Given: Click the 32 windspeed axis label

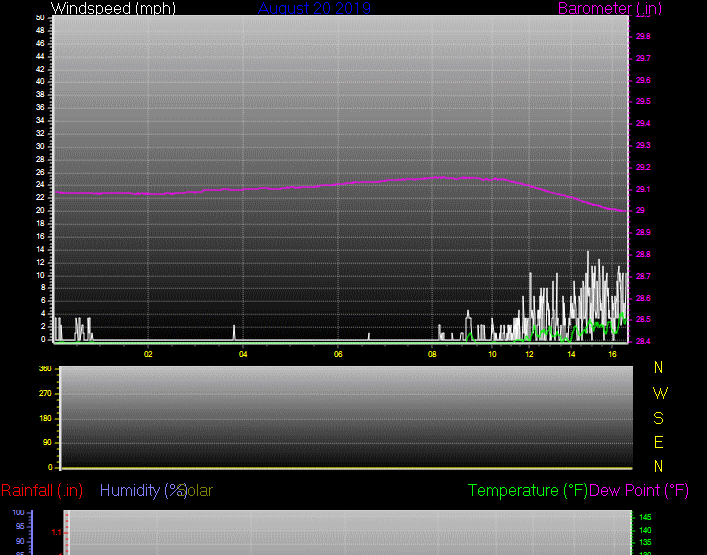Looking at the screenshot, I should [40, 133].
